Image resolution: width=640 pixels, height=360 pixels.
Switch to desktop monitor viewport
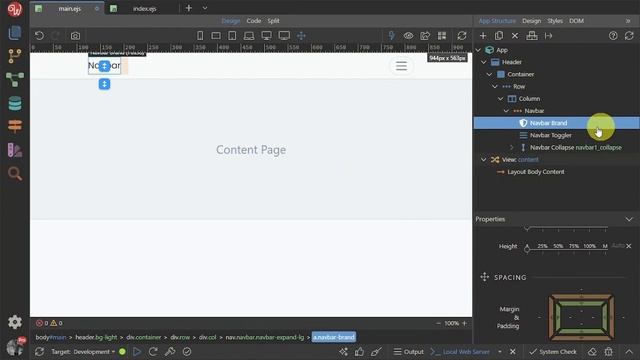[266, 36]
